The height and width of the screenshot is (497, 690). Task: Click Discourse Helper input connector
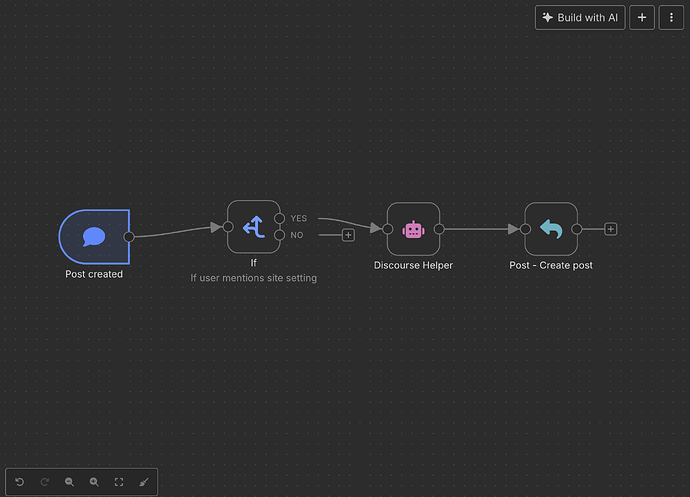pyautogui.click(x=388, y=229)
